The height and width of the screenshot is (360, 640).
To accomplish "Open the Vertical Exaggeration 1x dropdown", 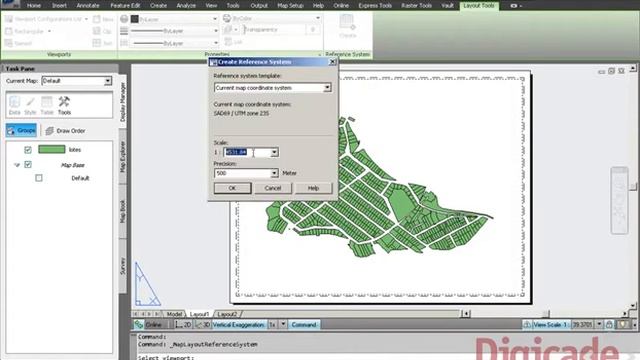I will 283,324.
